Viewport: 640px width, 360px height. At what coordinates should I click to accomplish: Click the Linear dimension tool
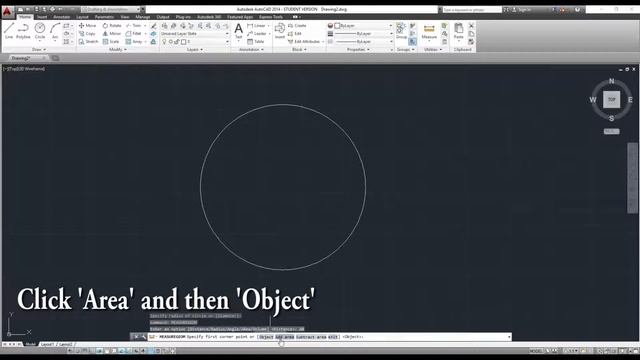tap(256, 26)
